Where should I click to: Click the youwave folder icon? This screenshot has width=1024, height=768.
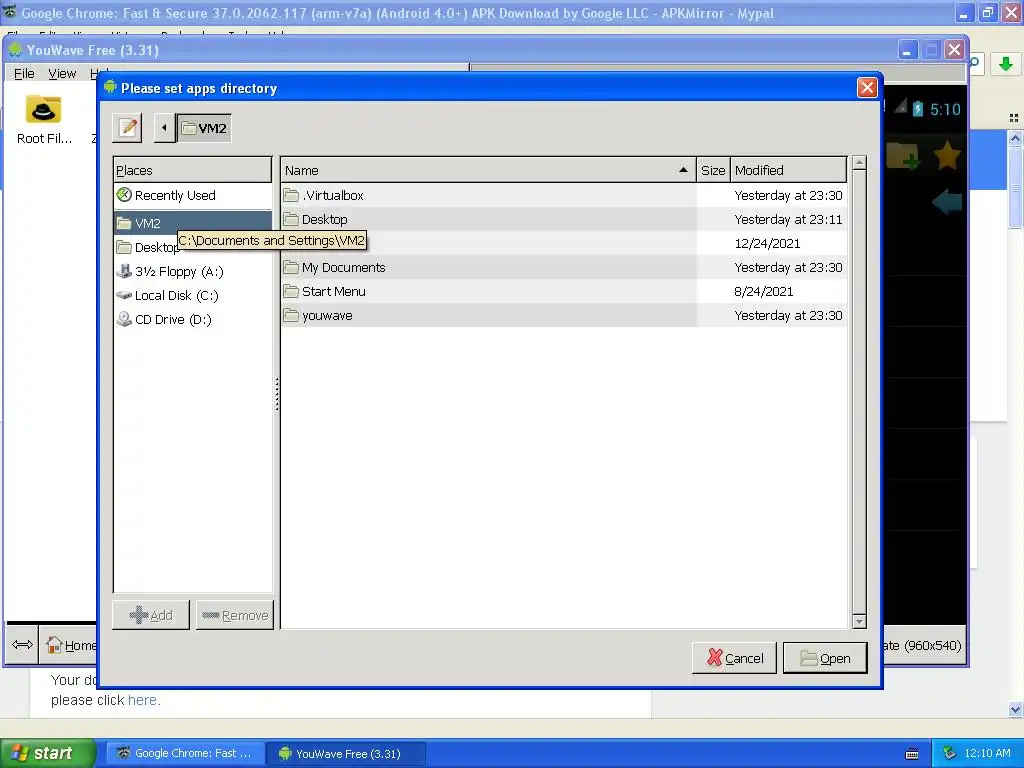291,315
